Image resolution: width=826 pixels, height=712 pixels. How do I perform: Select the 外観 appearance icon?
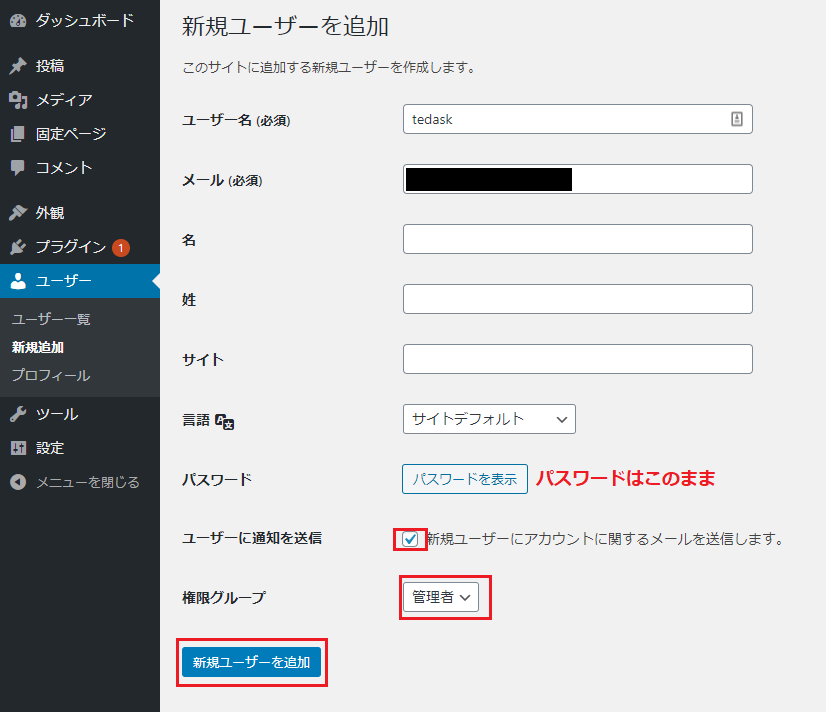tap(18, 211)
